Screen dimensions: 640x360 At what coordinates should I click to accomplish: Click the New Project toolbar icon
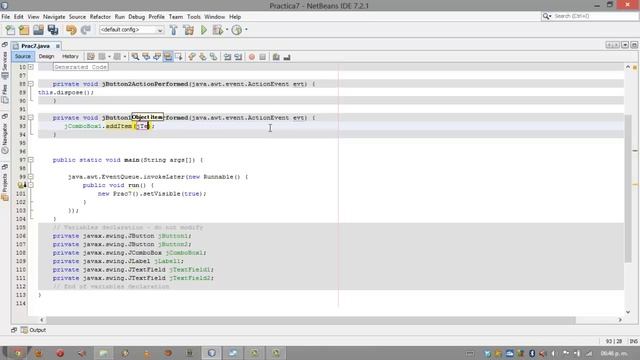pyautogui.click(x=24, y=30)
